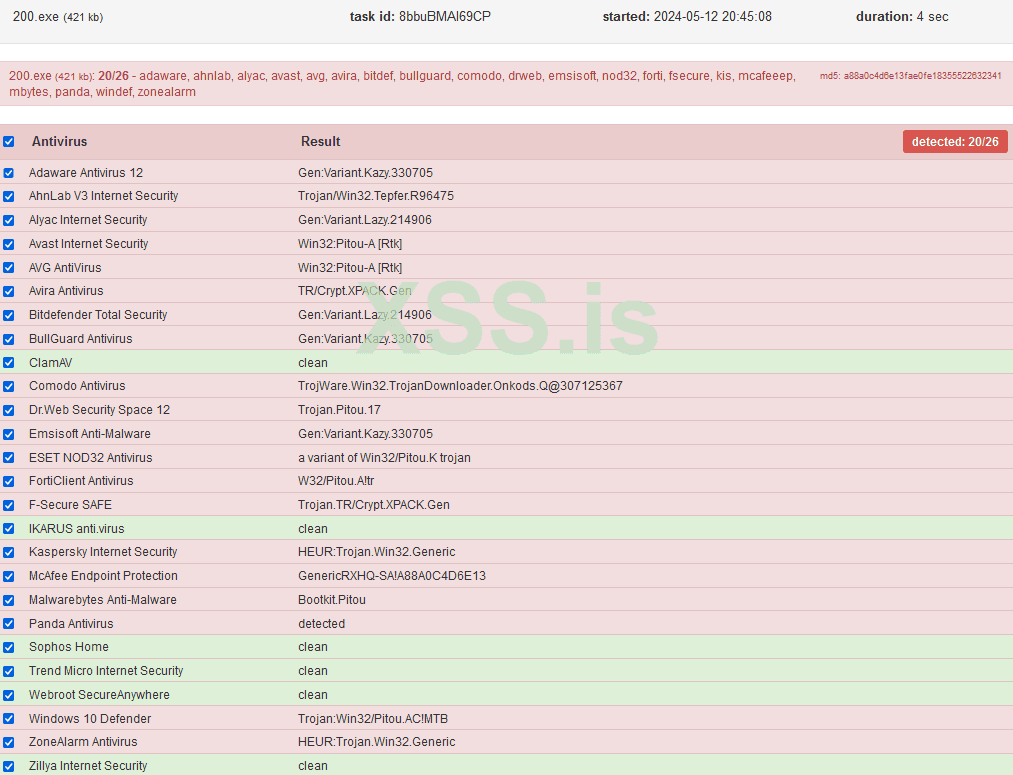Click the red detected: 20/26 badge
The height and width of the screenshot is (775, 1013).
click(x=955, y=141)
